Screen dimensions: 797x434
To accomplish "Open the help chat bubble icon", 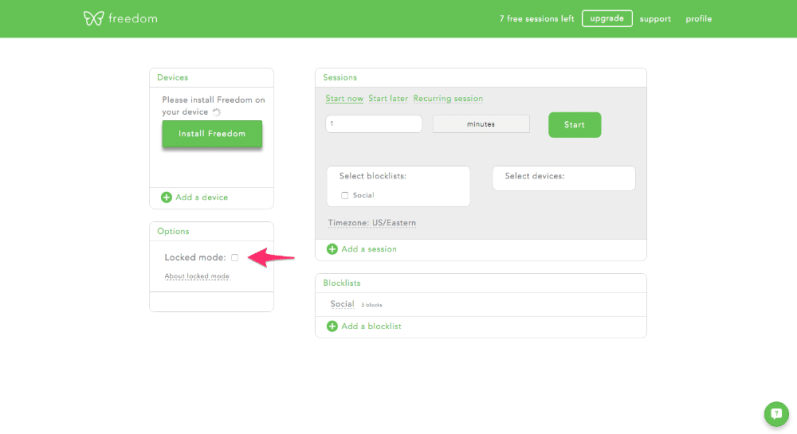I will point(776,414).
